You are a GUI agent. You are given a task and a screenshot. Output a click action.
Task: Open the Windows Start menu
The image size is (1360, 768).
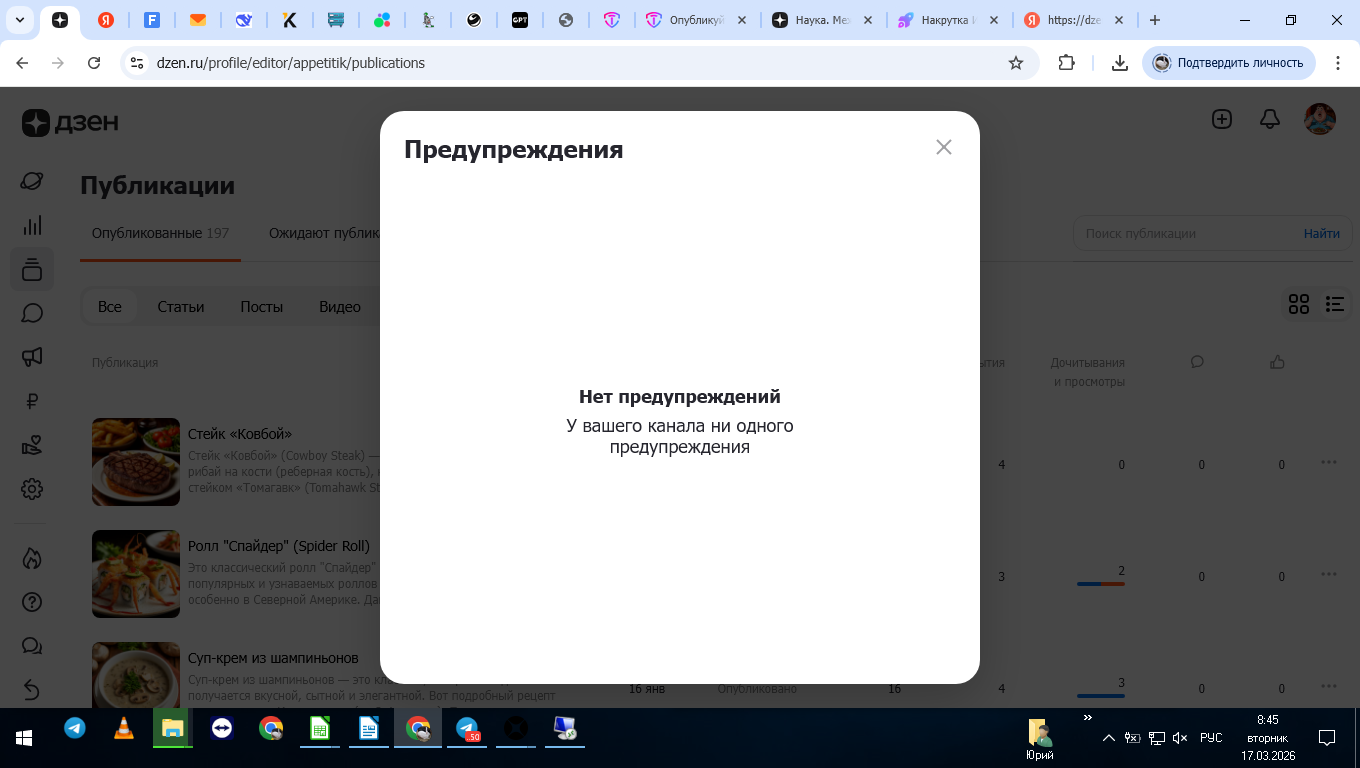coord(24,738)
